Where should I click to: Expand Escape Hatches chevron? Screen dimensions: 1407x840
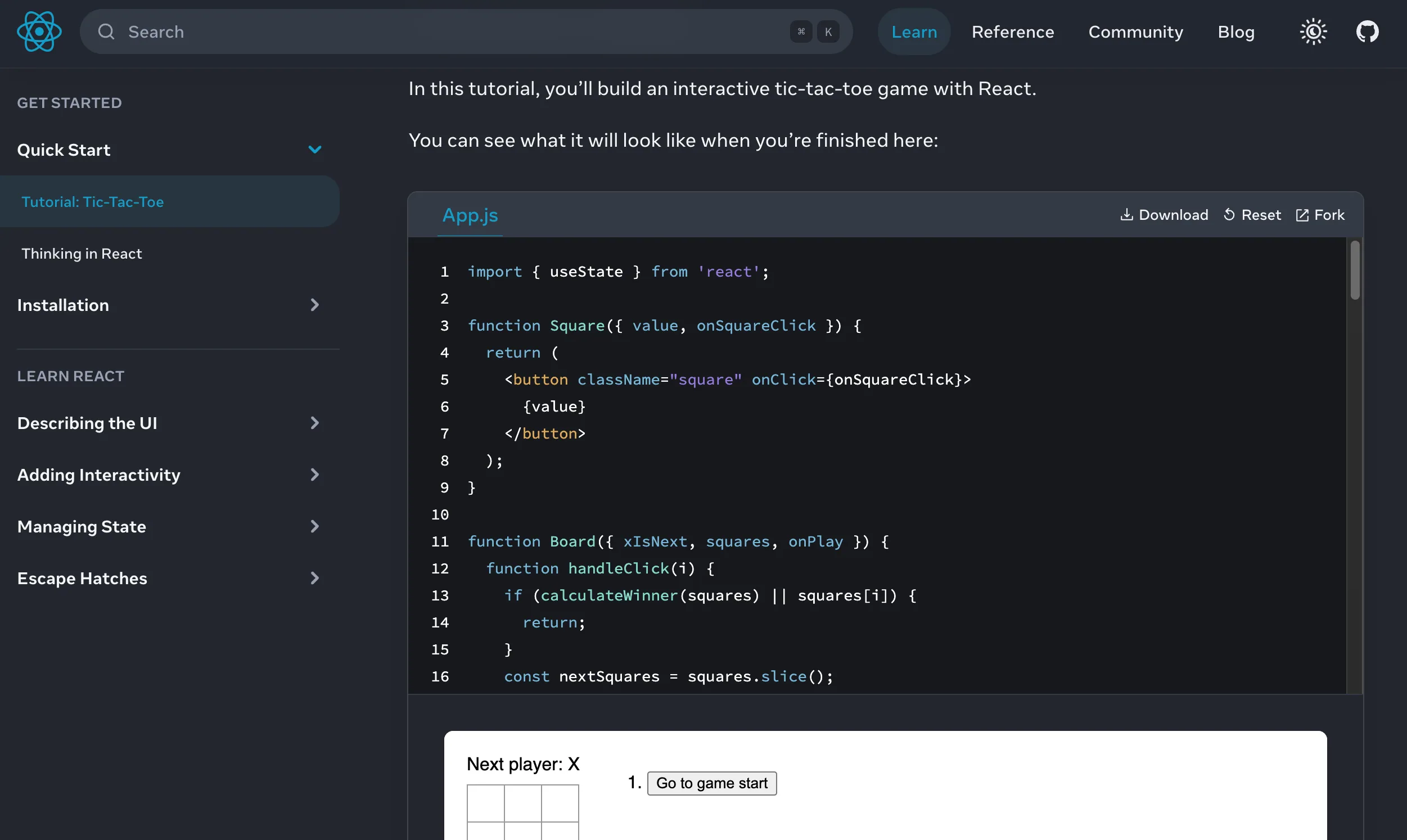(315, 578)
